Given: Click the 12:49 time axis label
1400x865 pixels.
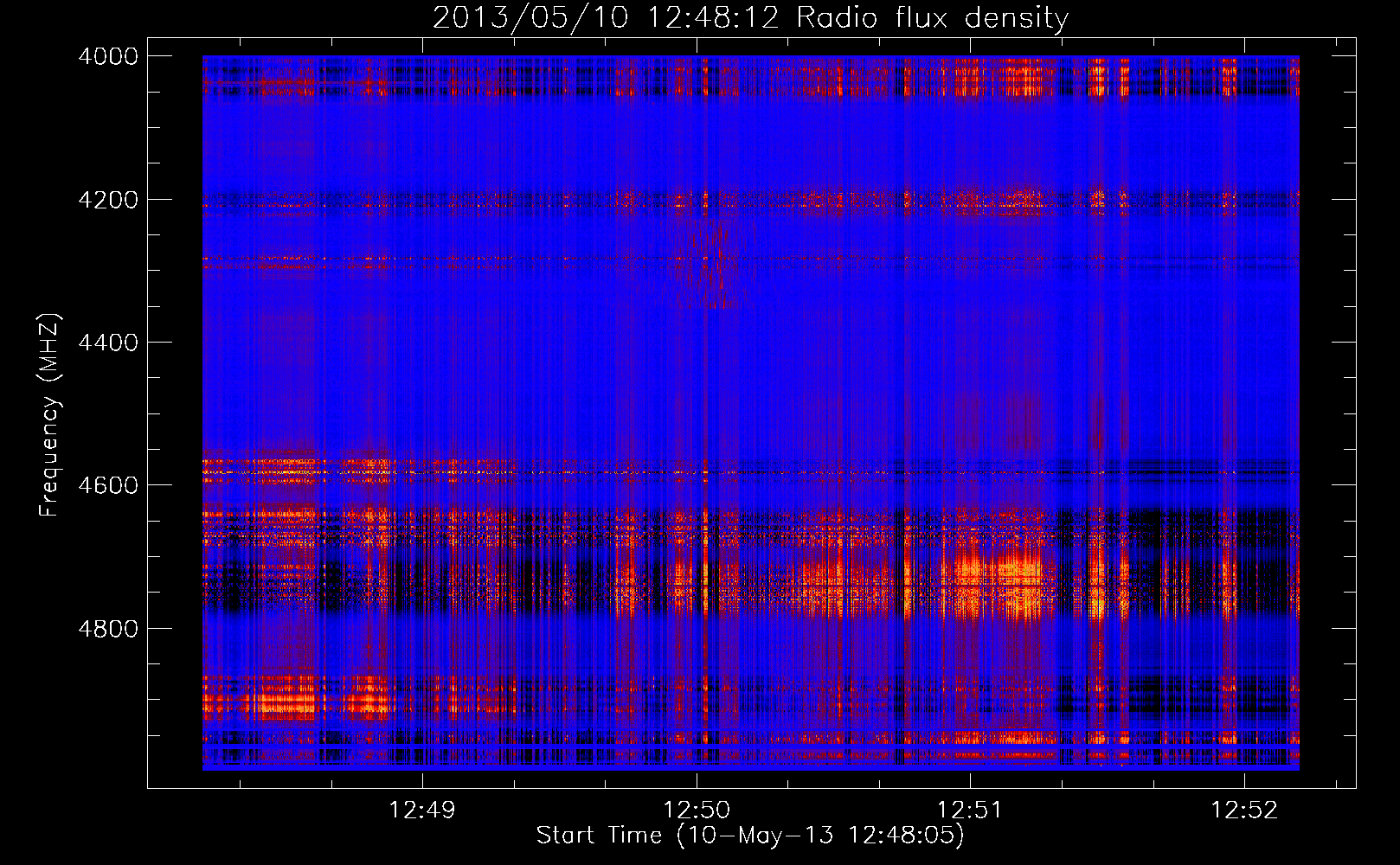Looking at the screenshot, I should [421, 811].
